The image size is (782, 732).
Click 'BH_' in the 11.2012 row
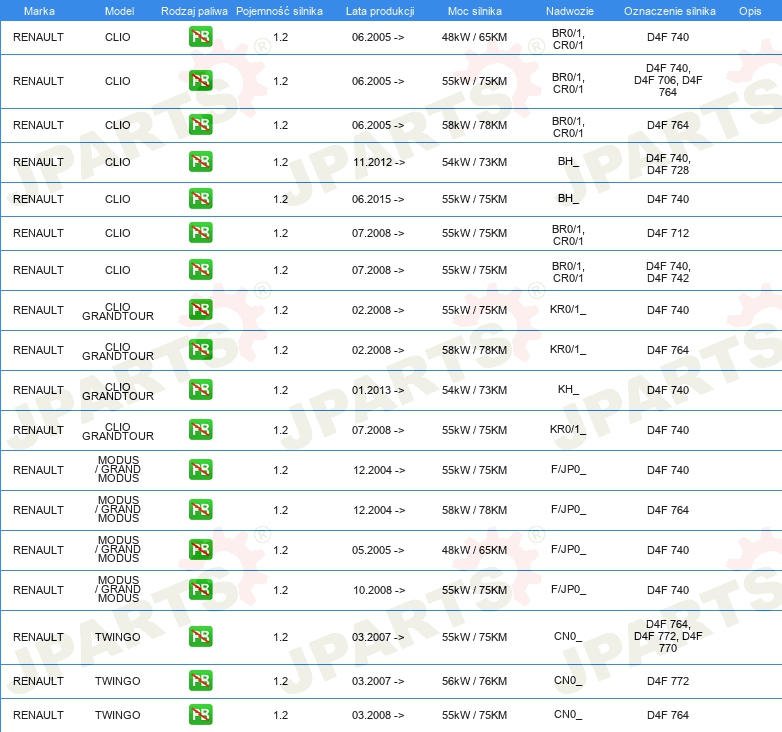(x=568, y=161)
